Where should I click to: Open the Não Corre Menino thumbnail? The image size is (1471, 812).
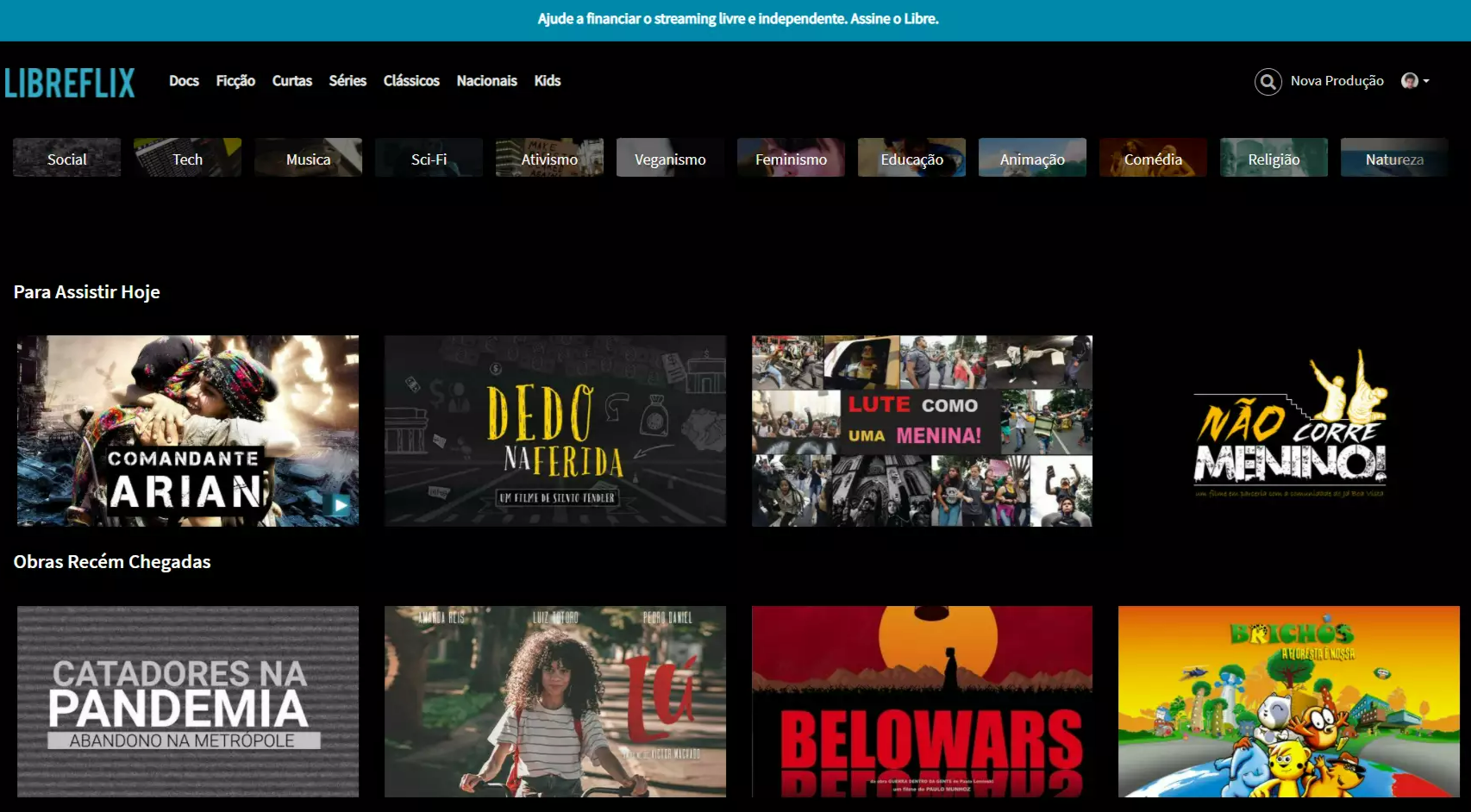1289,431
